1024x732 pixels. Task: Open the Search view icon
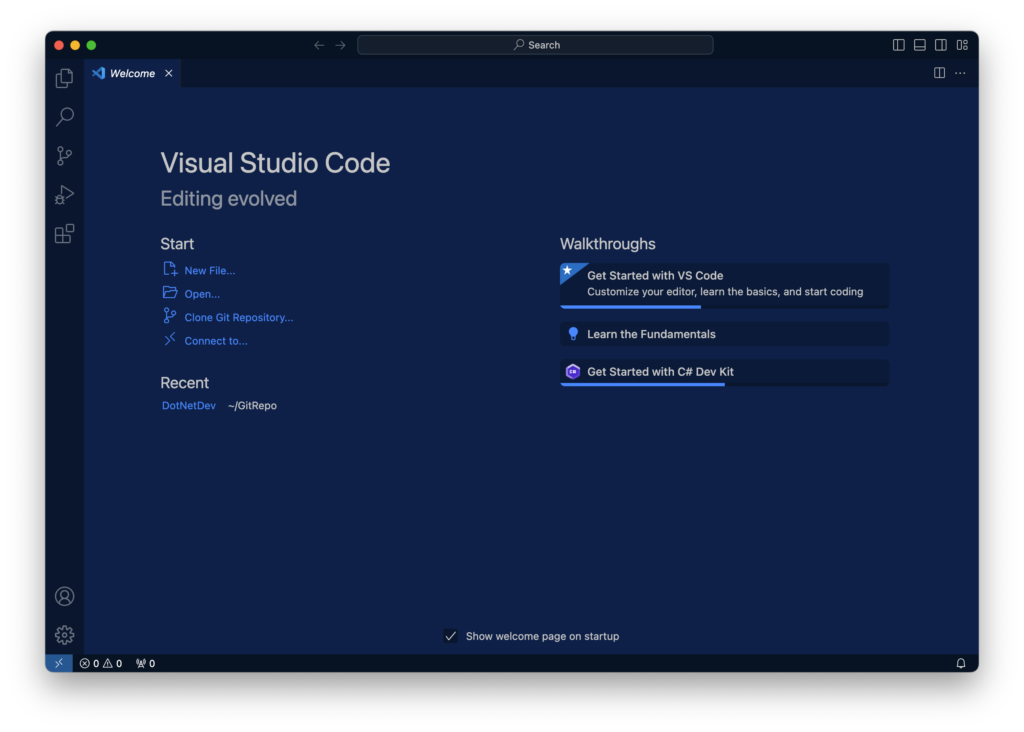click(63, 117)
